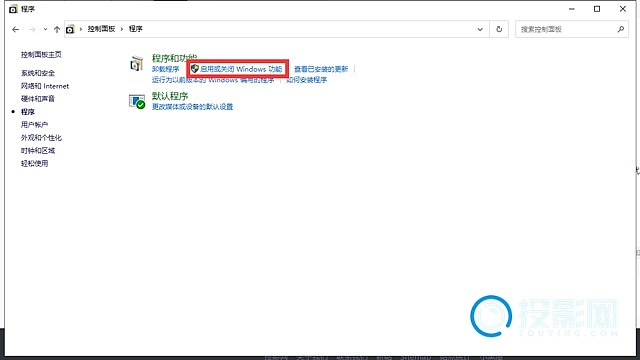640x360 pixels.
Task: Select 程序 in the breadcrumb path
Action: pyautogui.click(x=136, y=29)
